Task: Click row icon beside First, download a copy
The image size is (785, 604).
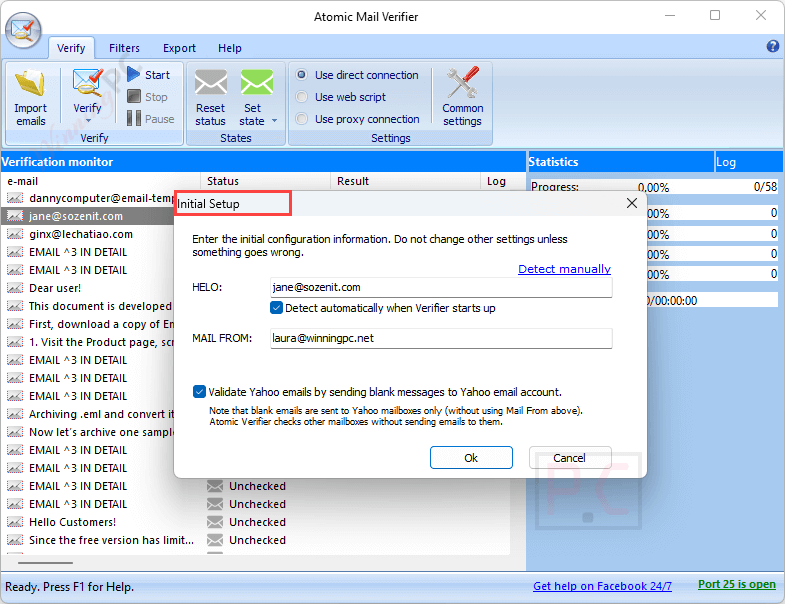Action: pos(15,325)
